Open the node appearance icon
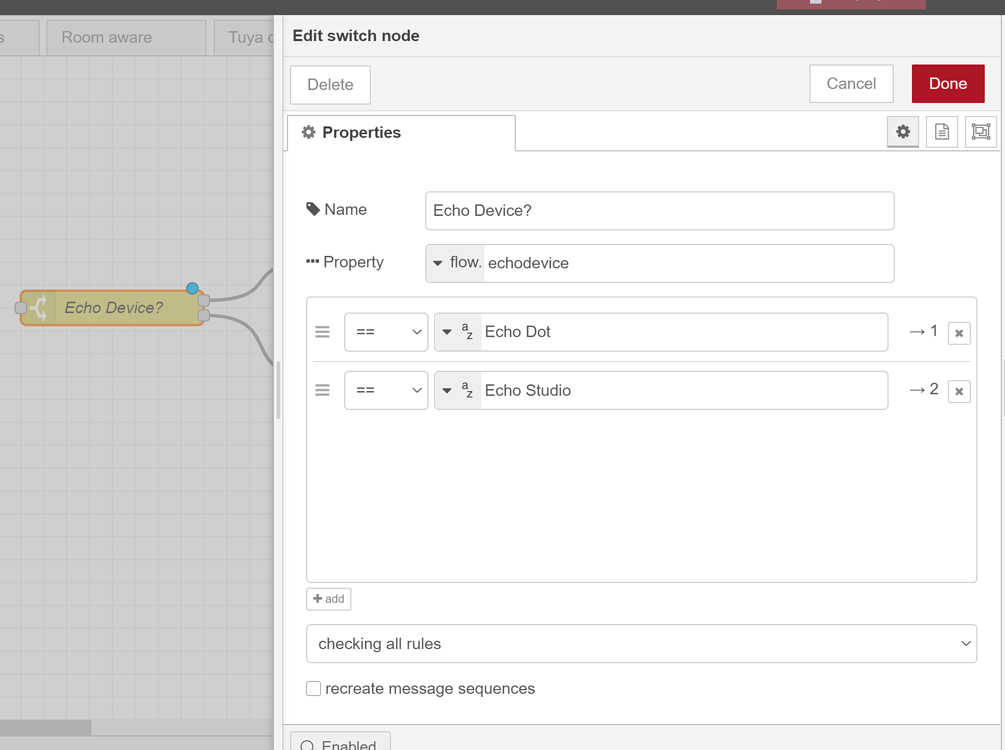 tap(981, 132)
